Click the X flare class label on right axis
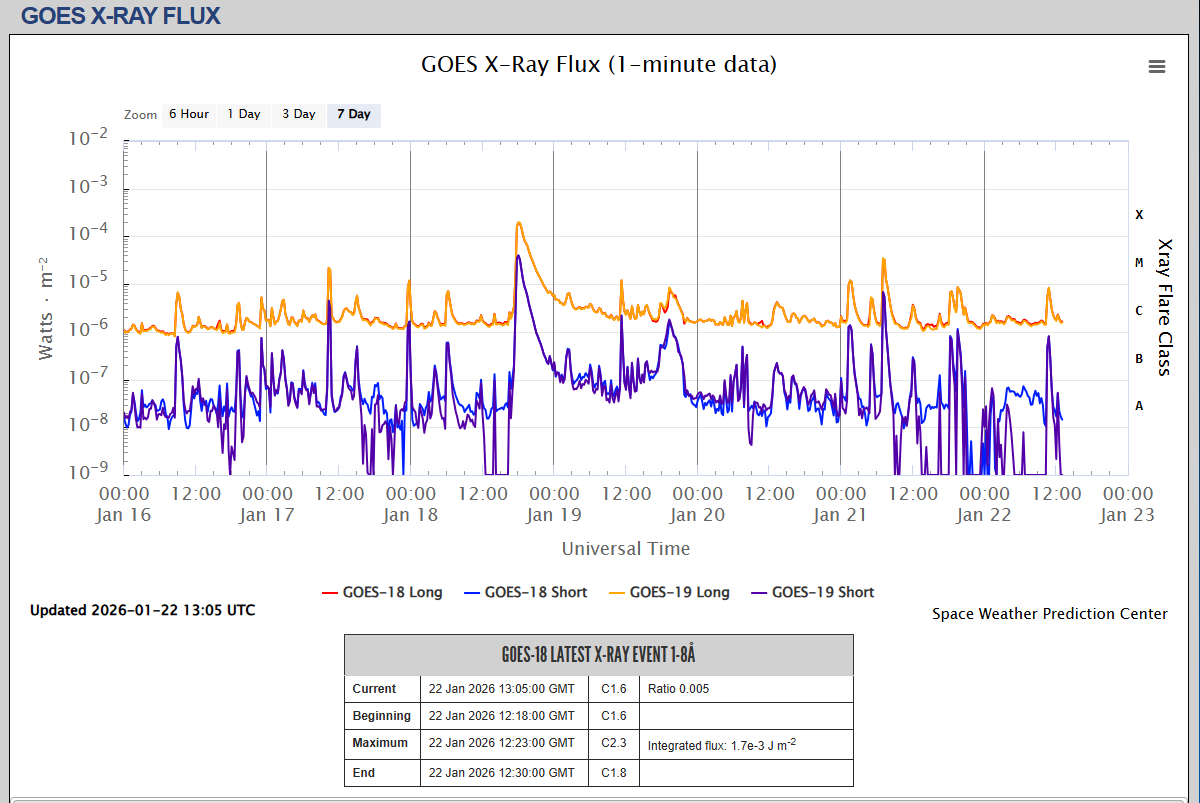The width and height of the screenshot is (1200, 803). click(x=1138, y=215)
